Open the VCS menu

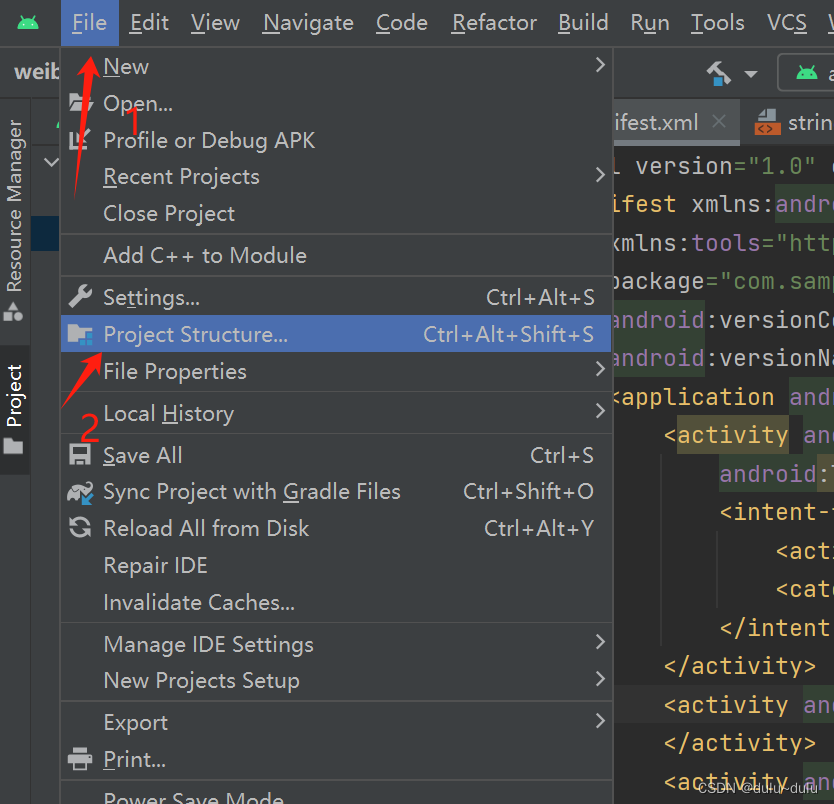pos(787,23)
